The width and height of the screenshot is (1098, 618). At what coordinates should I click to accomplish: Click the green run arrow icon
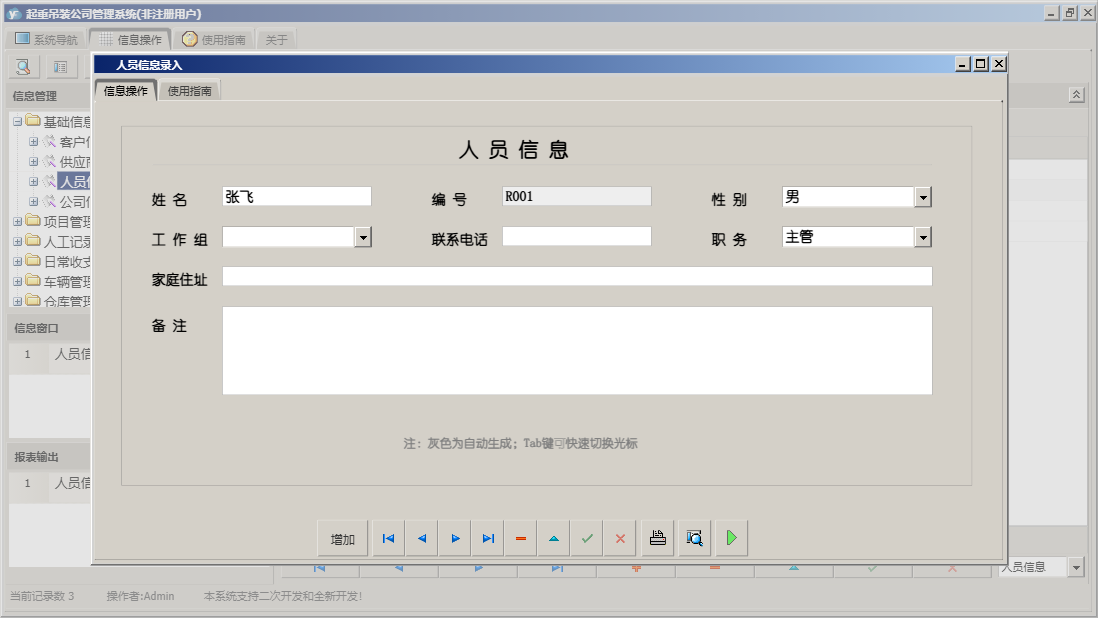[x=731, y=538]
